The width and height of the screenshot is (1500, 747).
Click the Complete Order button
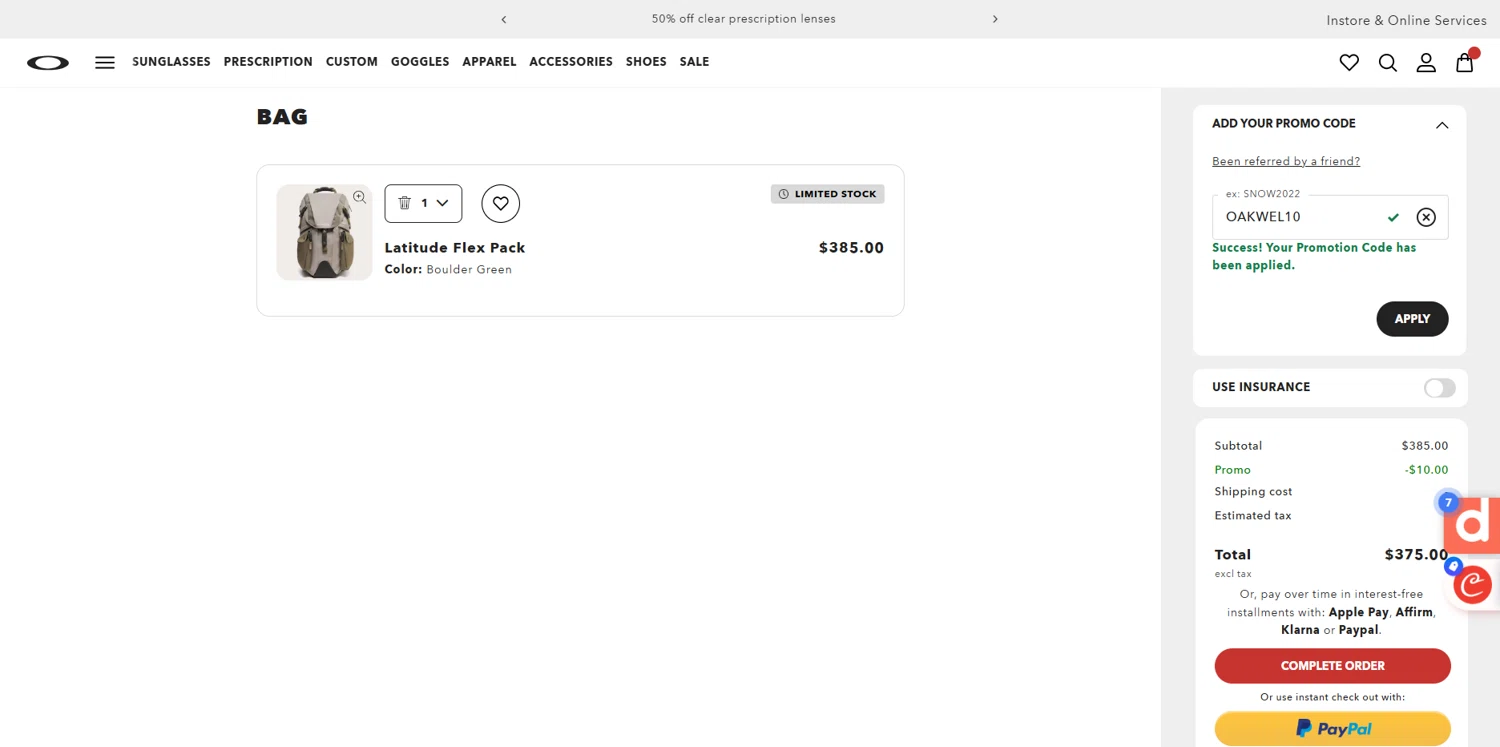1332,666
